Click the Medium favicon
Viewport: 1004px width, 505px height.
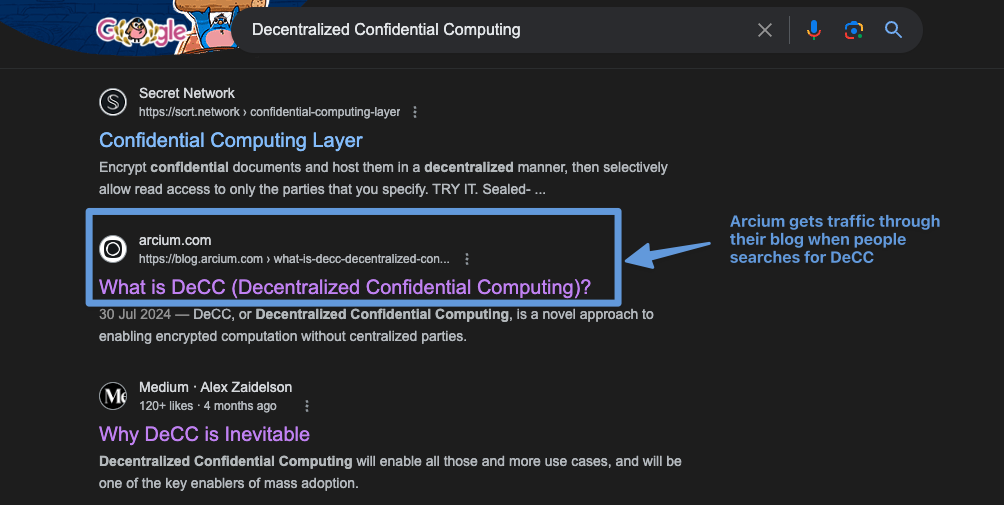[113, 396]
